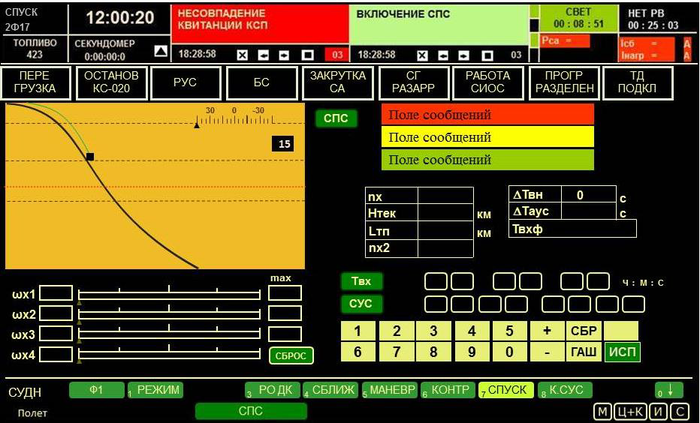This screenshot has width=700, height=423.
Task: Switch to the МАНЕВР tab
Action: (x=393, y=389)
